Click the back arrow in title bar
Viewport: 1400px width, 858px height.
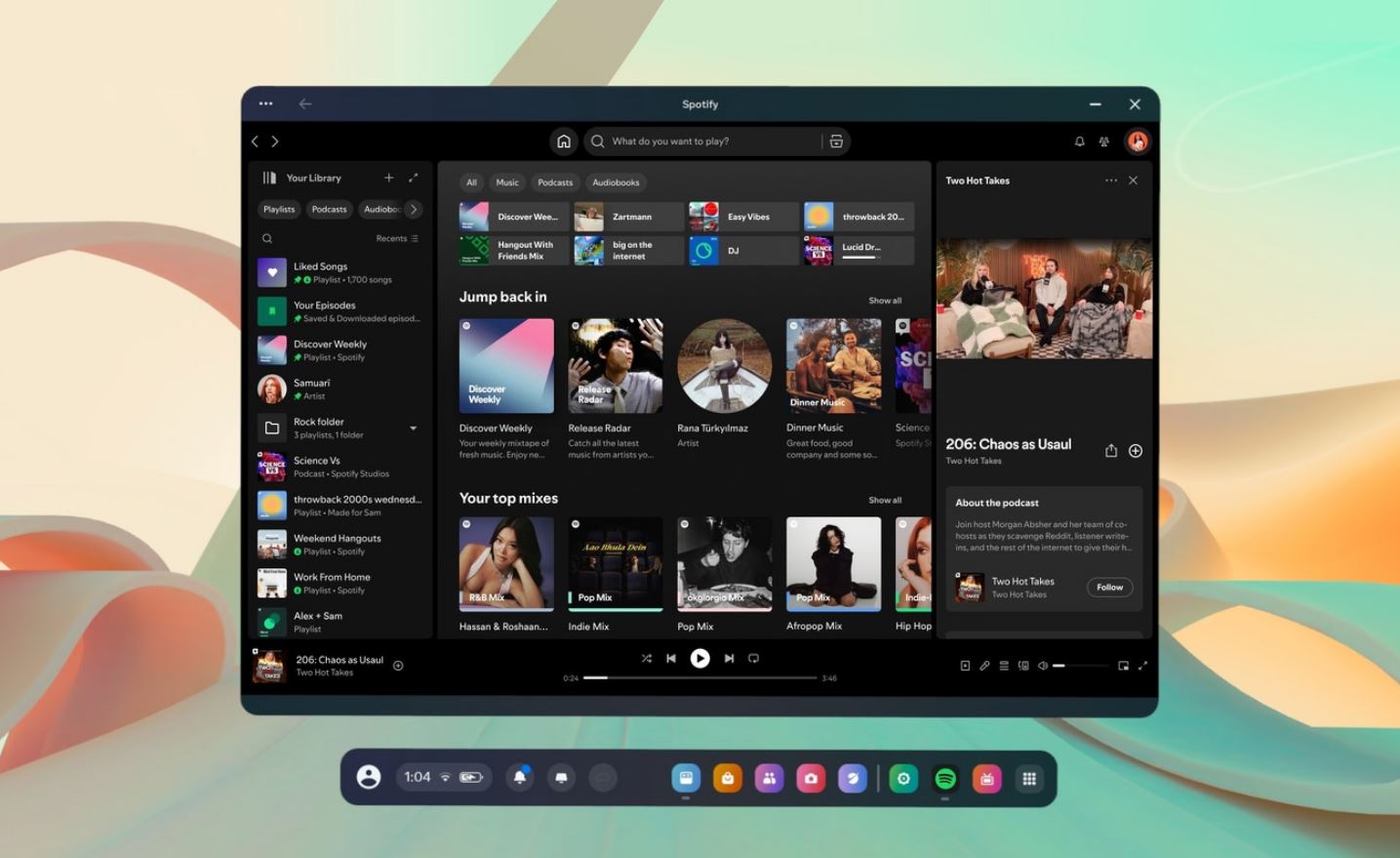pos(305,103)
